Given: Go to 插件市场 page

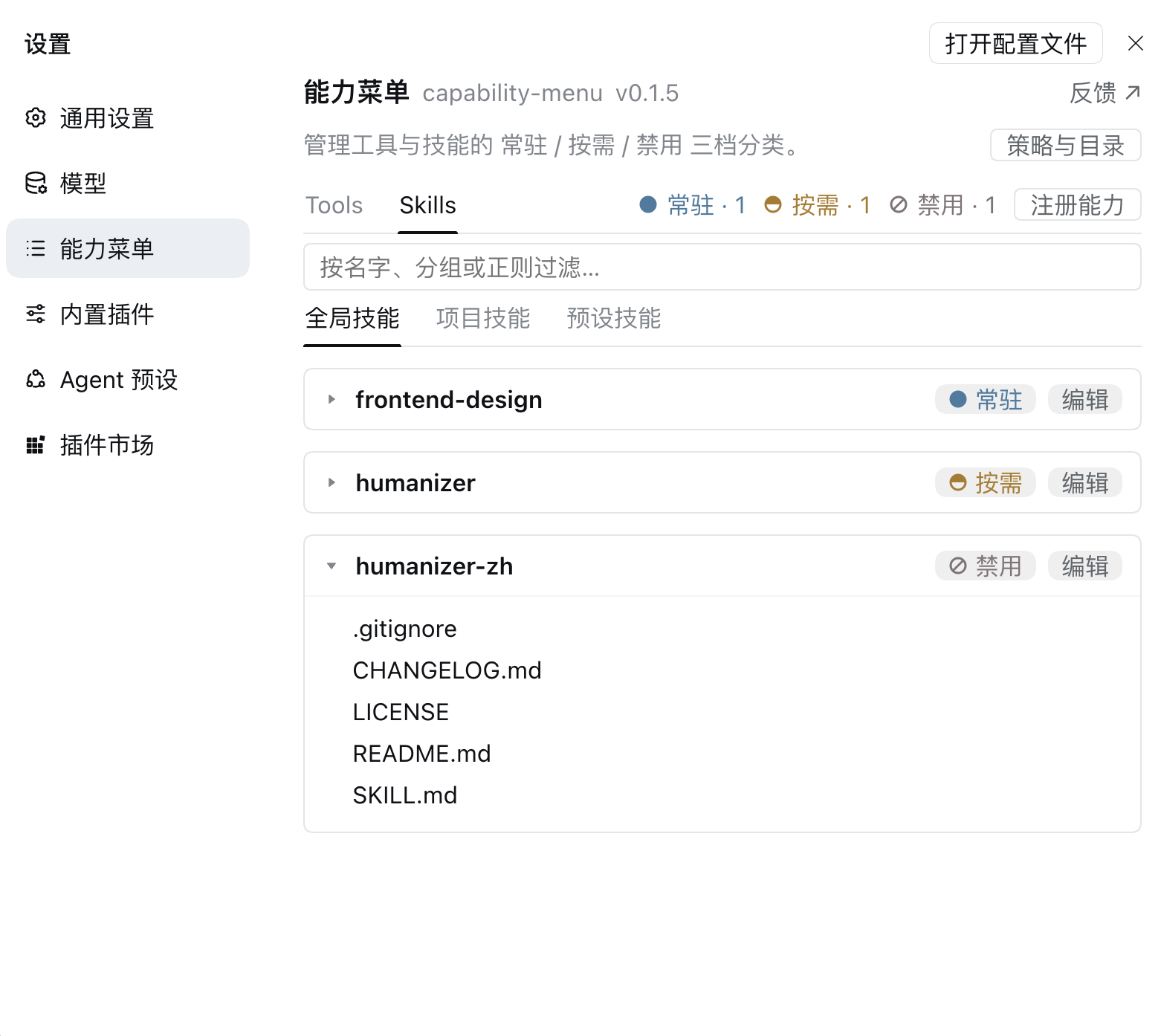Looking at the screenshot, I should tap(128, 444).
